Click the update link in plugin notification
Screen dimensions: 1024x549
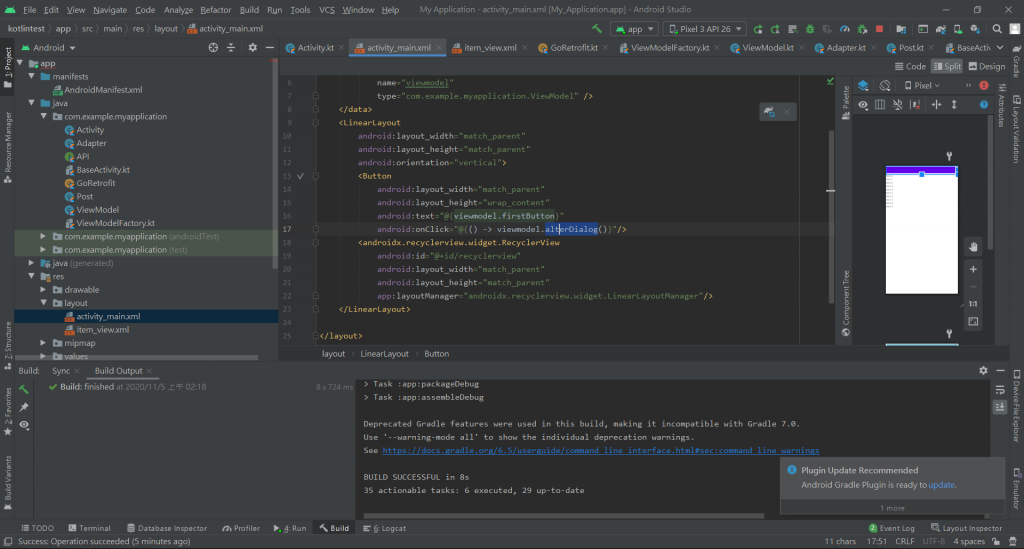click(x=941, y=485)
